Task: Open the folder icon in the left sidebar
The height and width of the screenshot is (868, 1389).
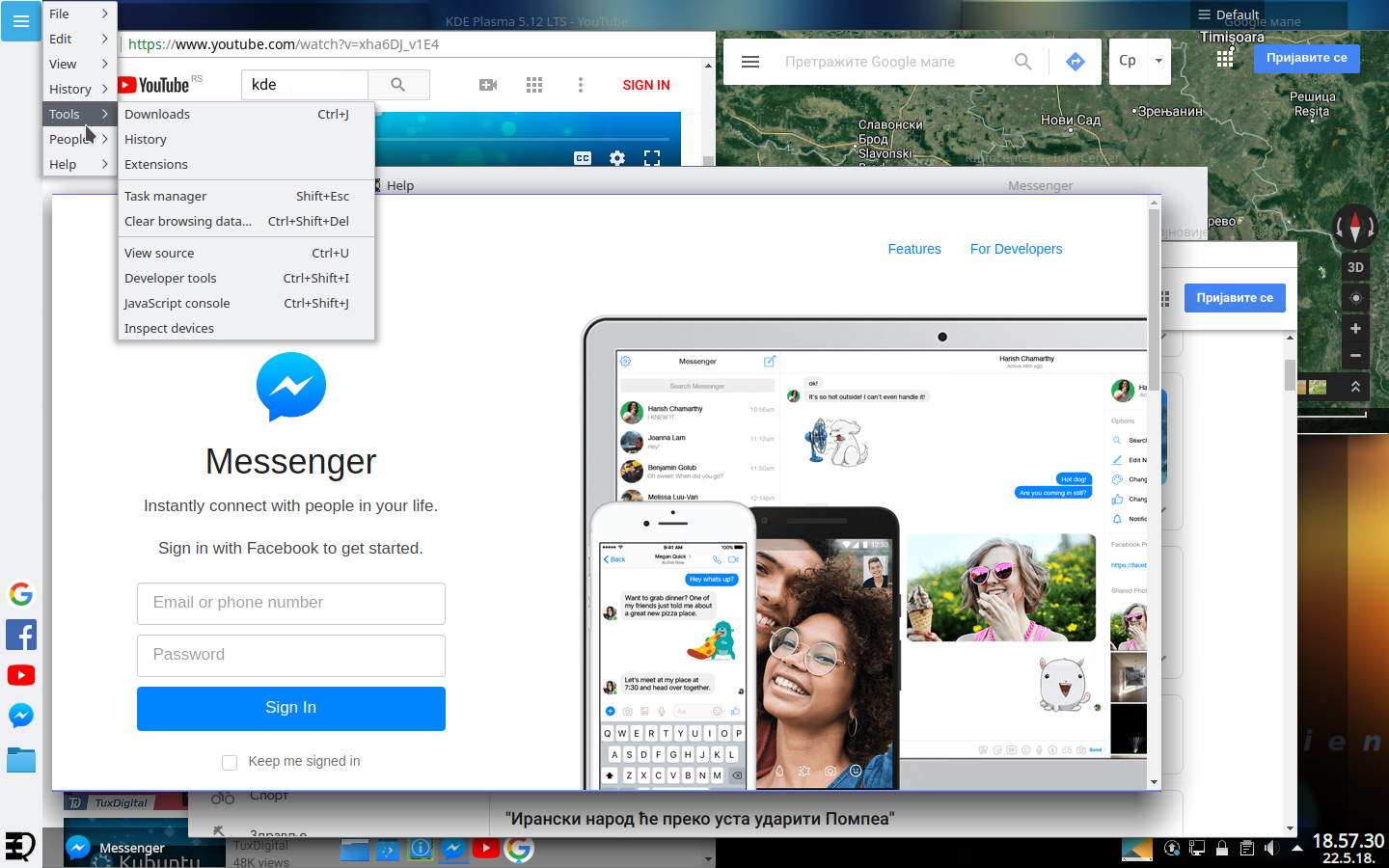Action: click(x=21, y=759)
